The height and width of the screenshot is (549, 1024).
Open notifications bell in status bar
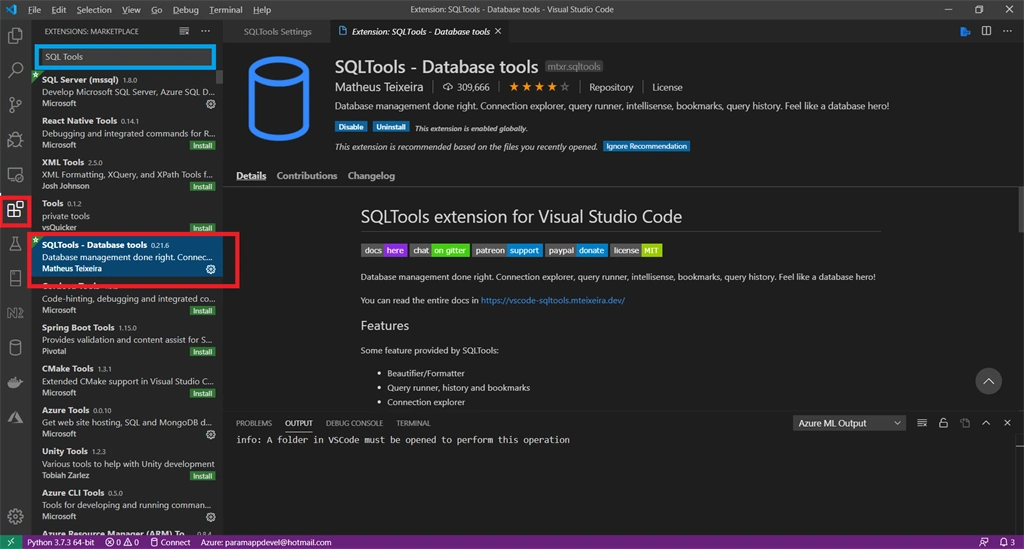(x=1007, y=542)
